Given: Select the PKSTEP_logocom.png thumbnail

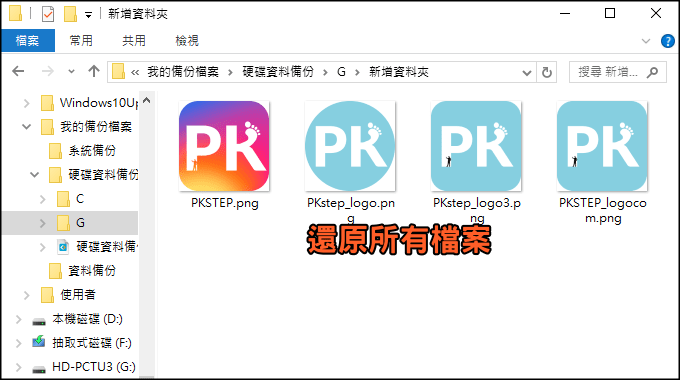Looking at the screenshot, I should (x=602, y=146).
